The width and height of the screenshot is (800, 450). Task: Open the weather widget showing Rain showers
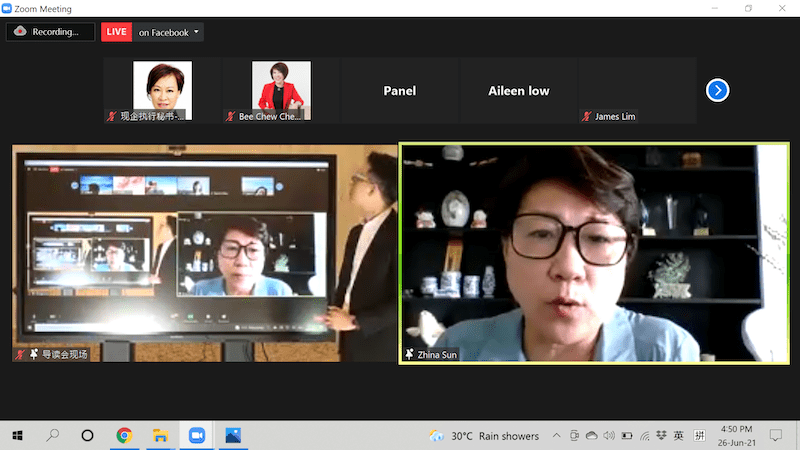(x=484, y=436)
